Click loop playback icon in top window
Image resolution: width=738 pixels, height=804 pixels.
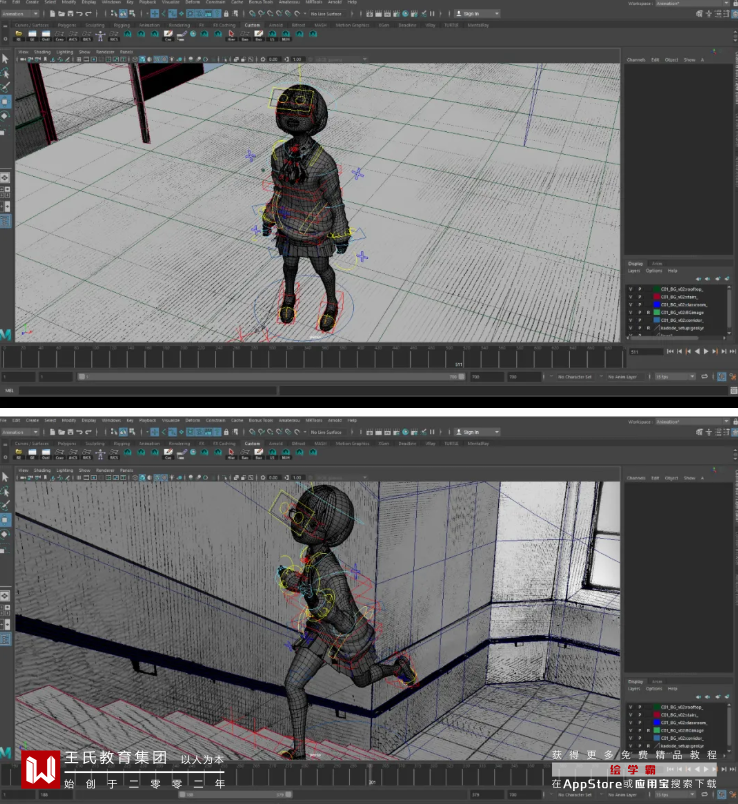click(704, 376)
